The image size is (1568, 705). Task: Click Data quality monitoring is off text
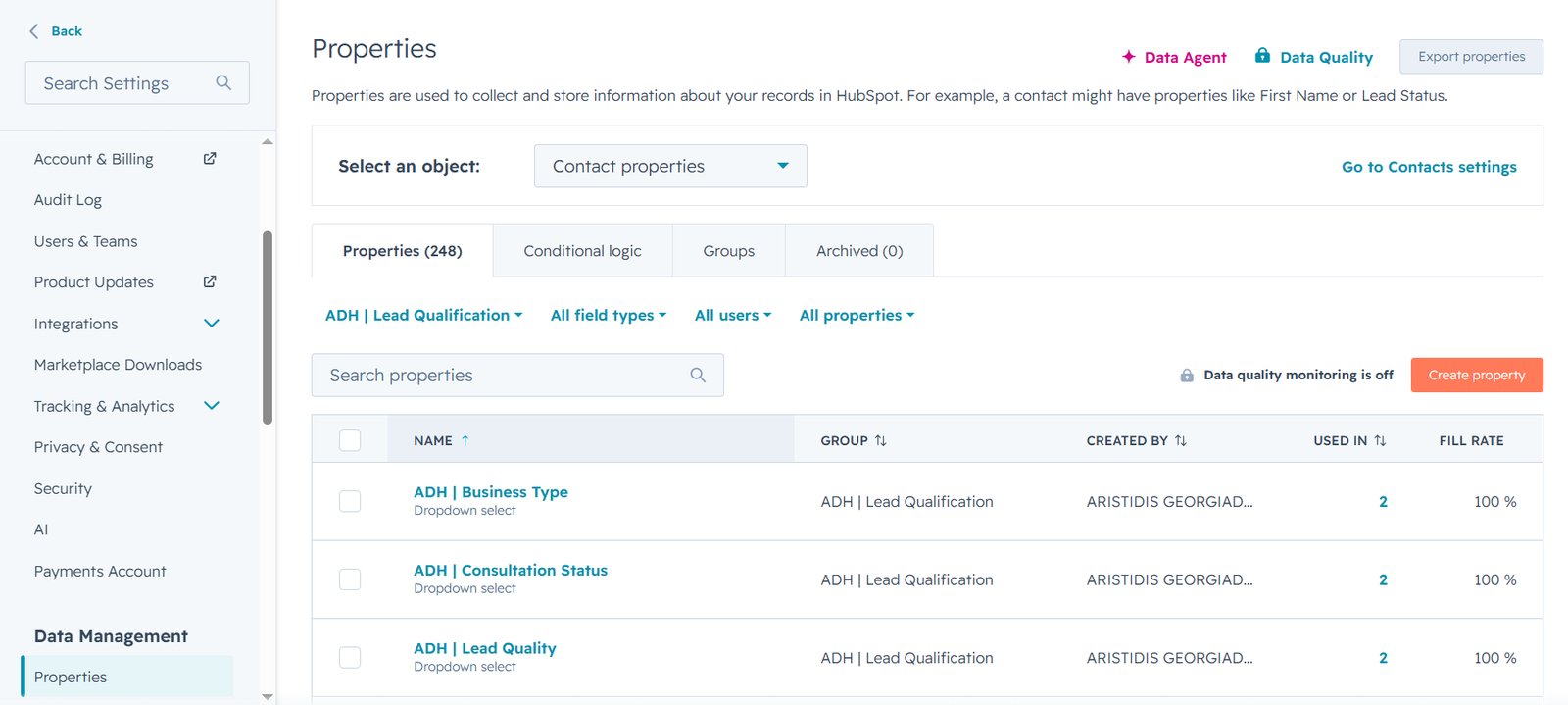(1298, 375)
